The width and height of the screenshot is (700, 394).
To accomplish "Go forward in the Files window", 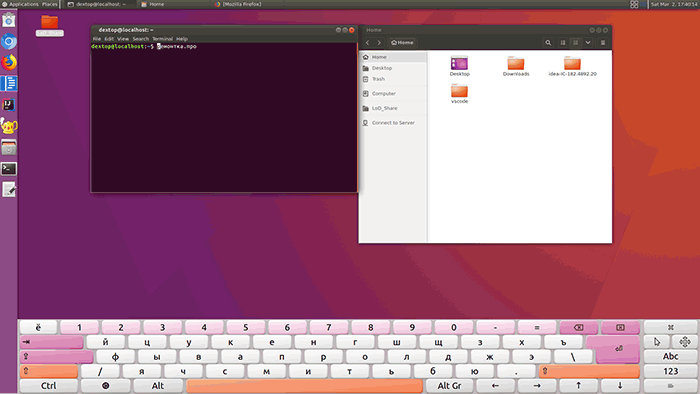I will 379,42.
